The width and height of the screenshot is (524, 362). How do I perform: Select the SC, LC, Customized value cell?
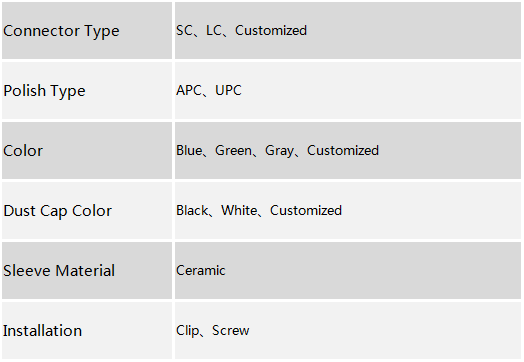pos(348,30)
